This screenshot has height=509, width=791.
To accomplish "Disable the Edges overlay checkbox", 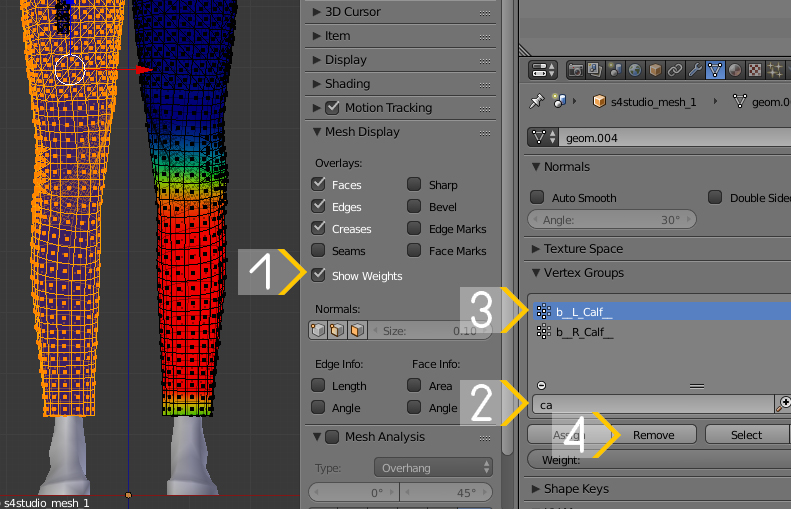I will click(318, 206).
